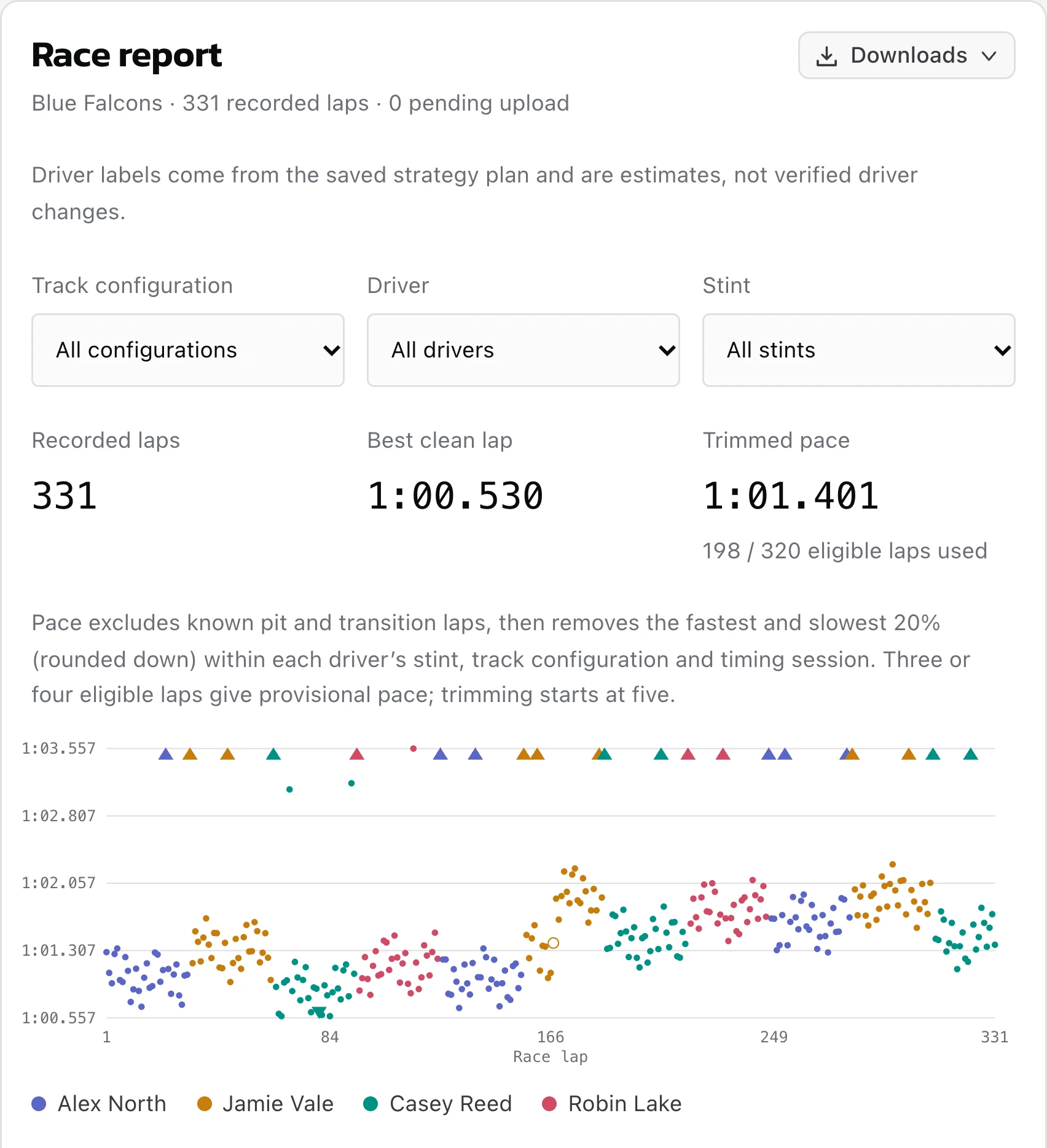Toggle Alex North legend entry
The height and width of the screenshot is (1148, 1047).
(x=99, y=1104)
